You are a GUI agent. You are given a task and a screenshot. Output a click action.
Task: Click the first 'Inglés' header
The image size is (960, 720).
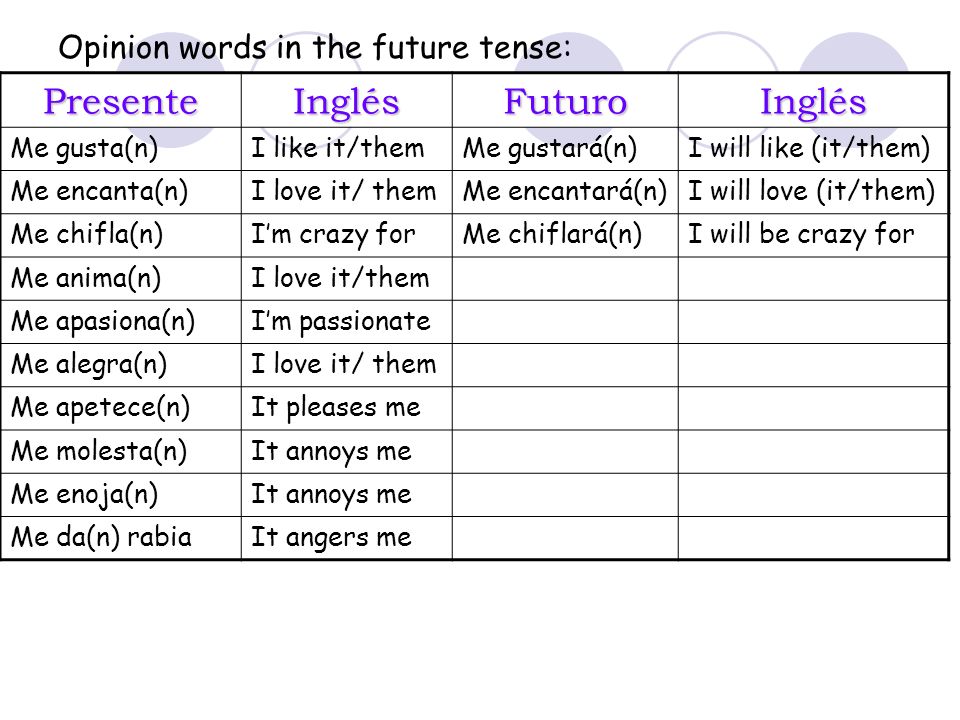pos(347,101)
